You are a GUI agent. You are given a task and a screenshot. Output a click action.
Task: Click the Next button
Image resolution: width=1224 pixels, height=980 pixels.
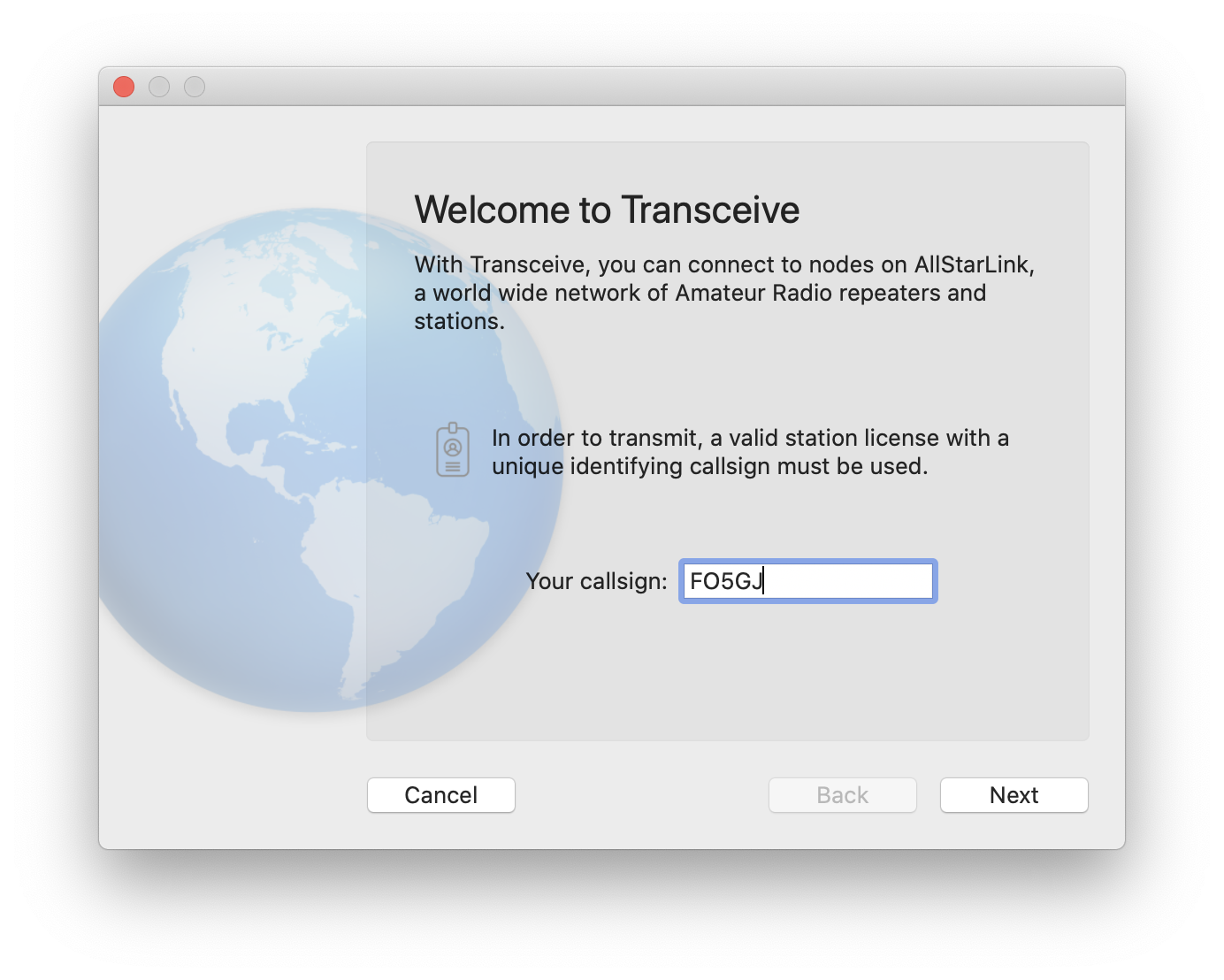[1014, 795]
